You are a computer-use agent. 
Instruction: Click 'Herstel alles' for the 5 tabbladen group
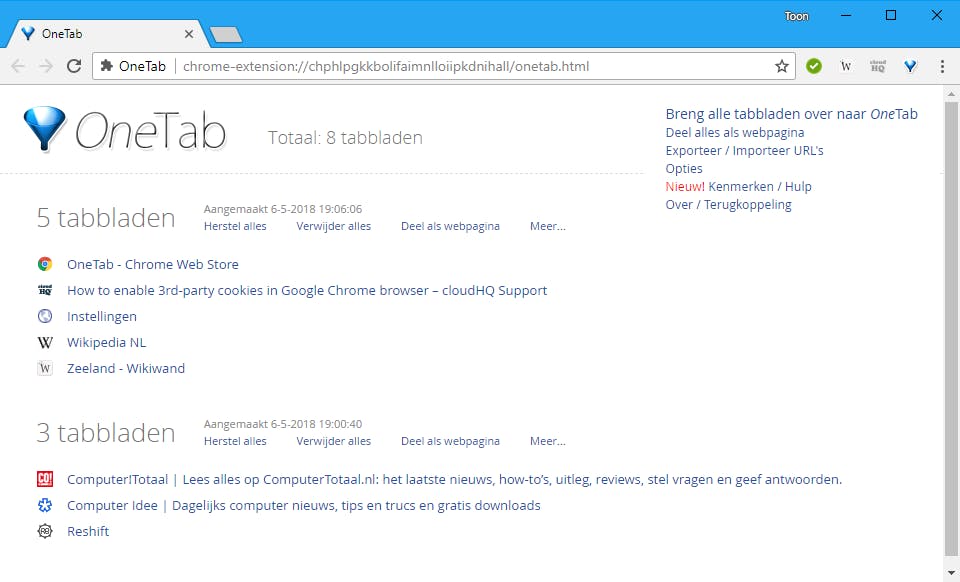coord(235,226)
